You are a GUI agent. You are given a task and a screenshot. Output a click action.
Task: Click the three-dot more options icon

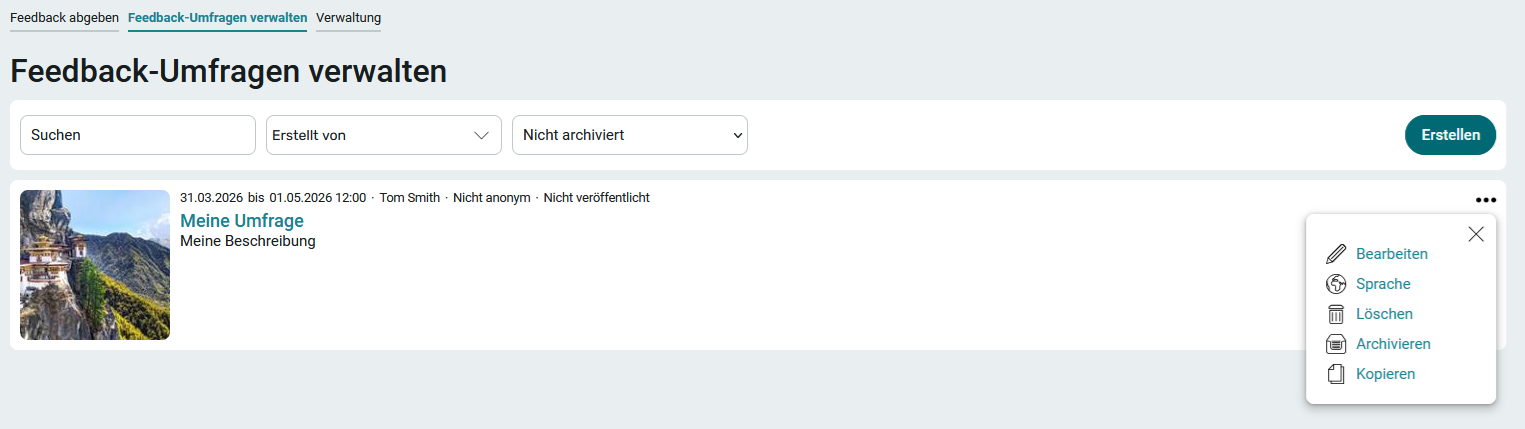tap(1485, 200)
